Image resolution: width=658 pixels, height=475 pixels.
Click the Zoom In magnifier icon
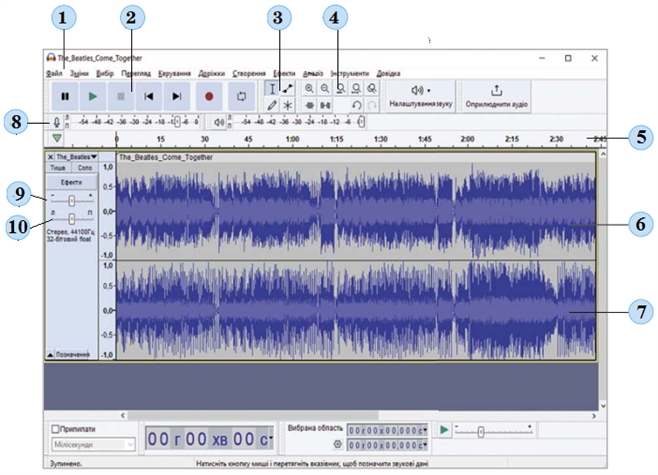(310, 89)
